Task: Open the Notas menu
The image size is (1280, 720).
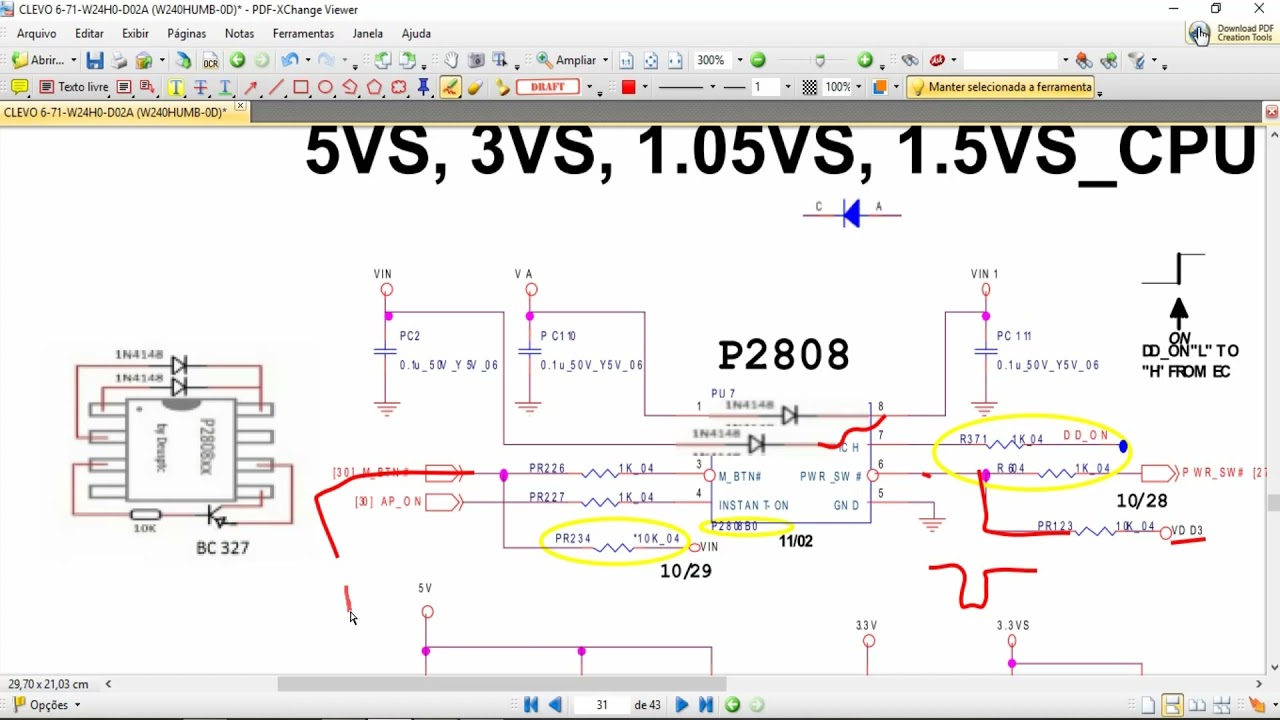Action: point(239,33)
